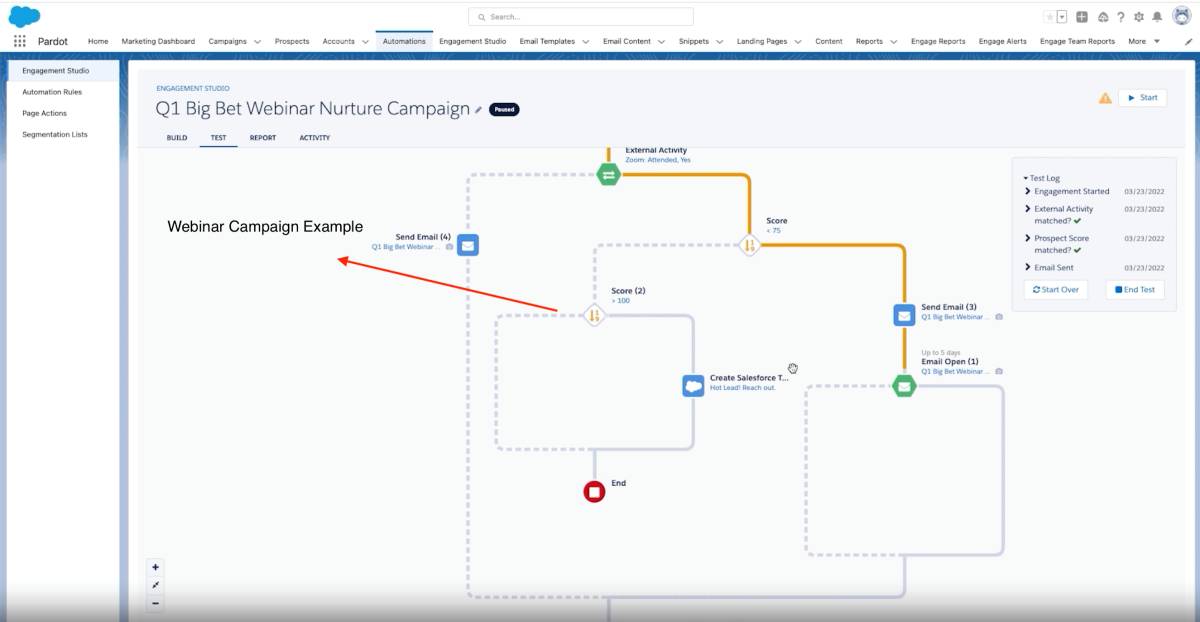
Task: Select the External Activity hexagon node
Action: point(608,175)
